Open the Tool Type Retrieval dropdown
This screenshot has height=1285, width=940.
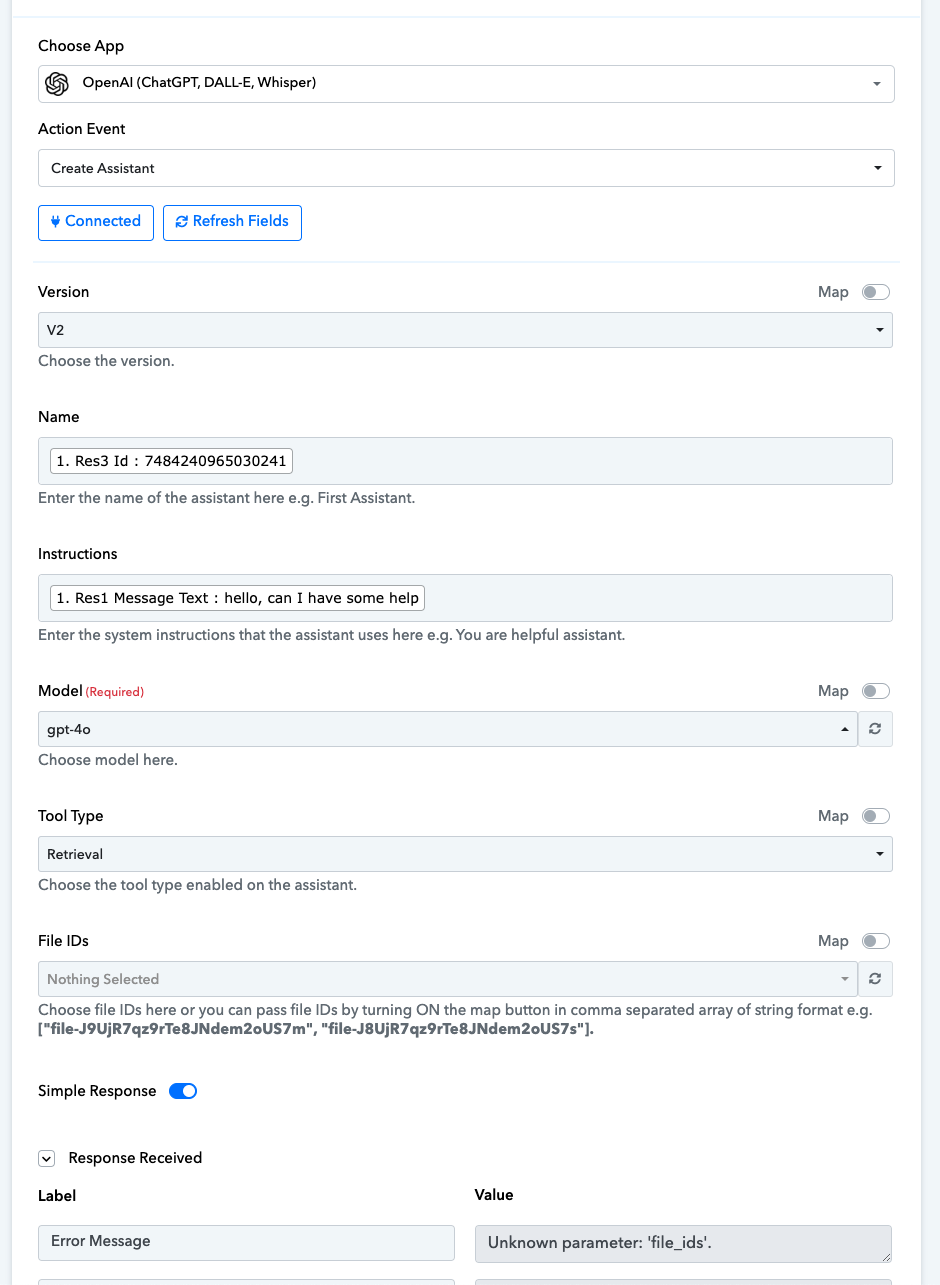[465, 854]
